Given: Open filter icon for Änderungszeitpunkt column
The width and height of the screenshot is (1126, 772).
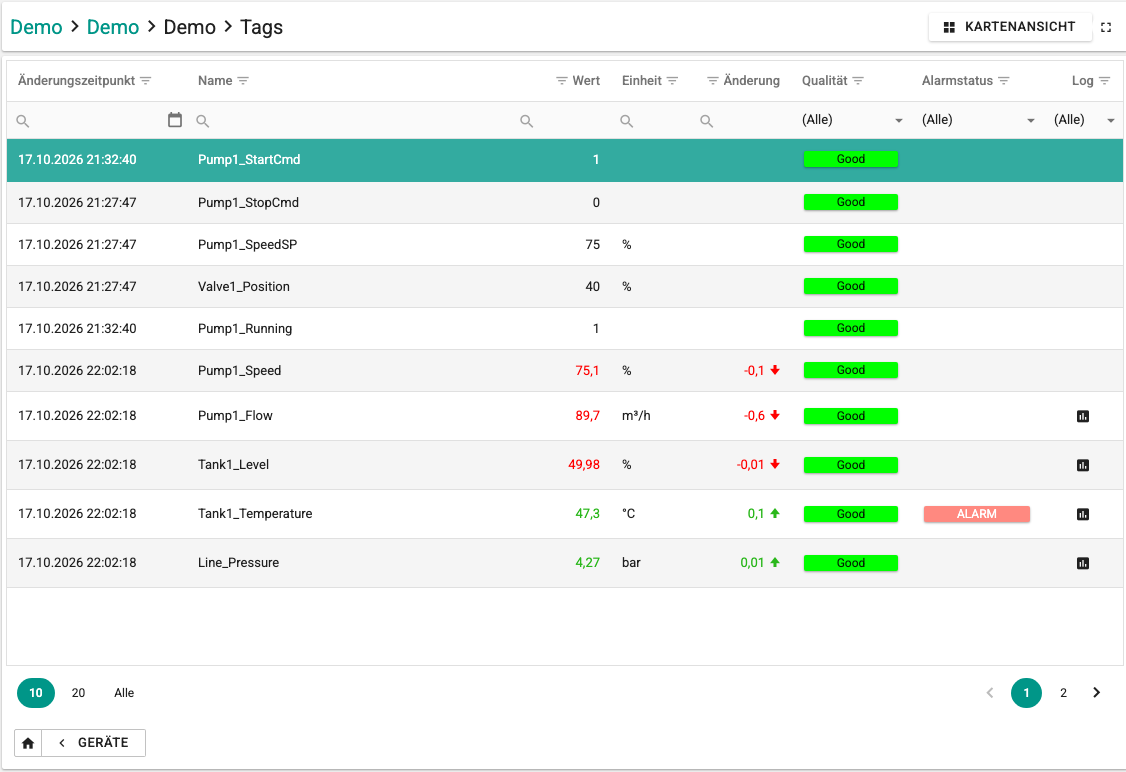Looking at the screenshot, I should tap(146, 80).
